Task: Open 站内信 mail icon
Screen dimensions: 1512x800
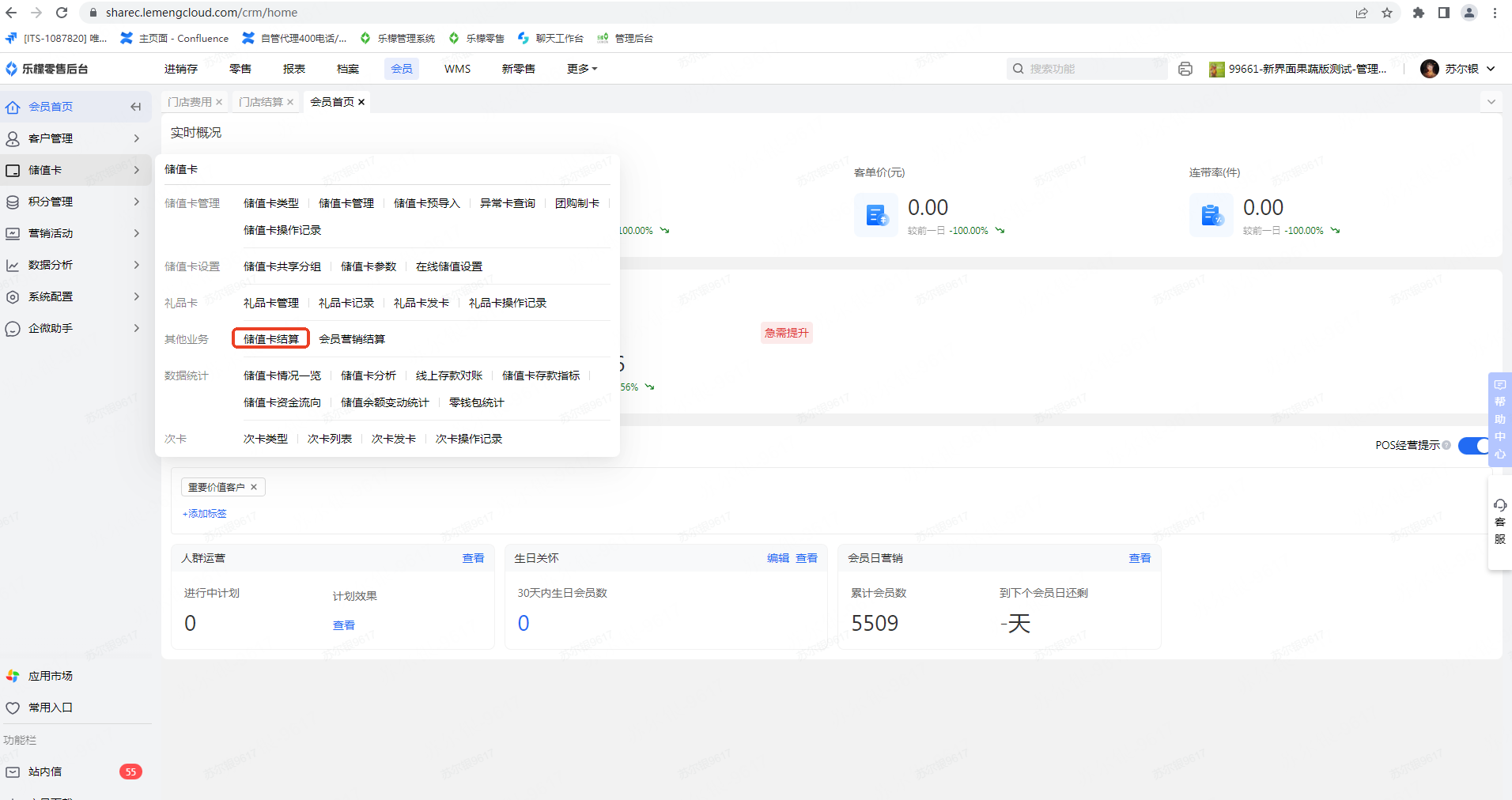Action: coord(13,772)
